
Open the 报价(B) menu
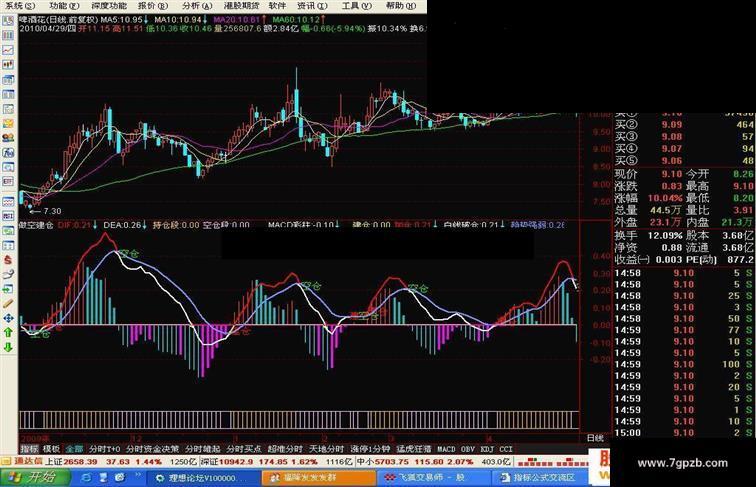coord(153,6)
